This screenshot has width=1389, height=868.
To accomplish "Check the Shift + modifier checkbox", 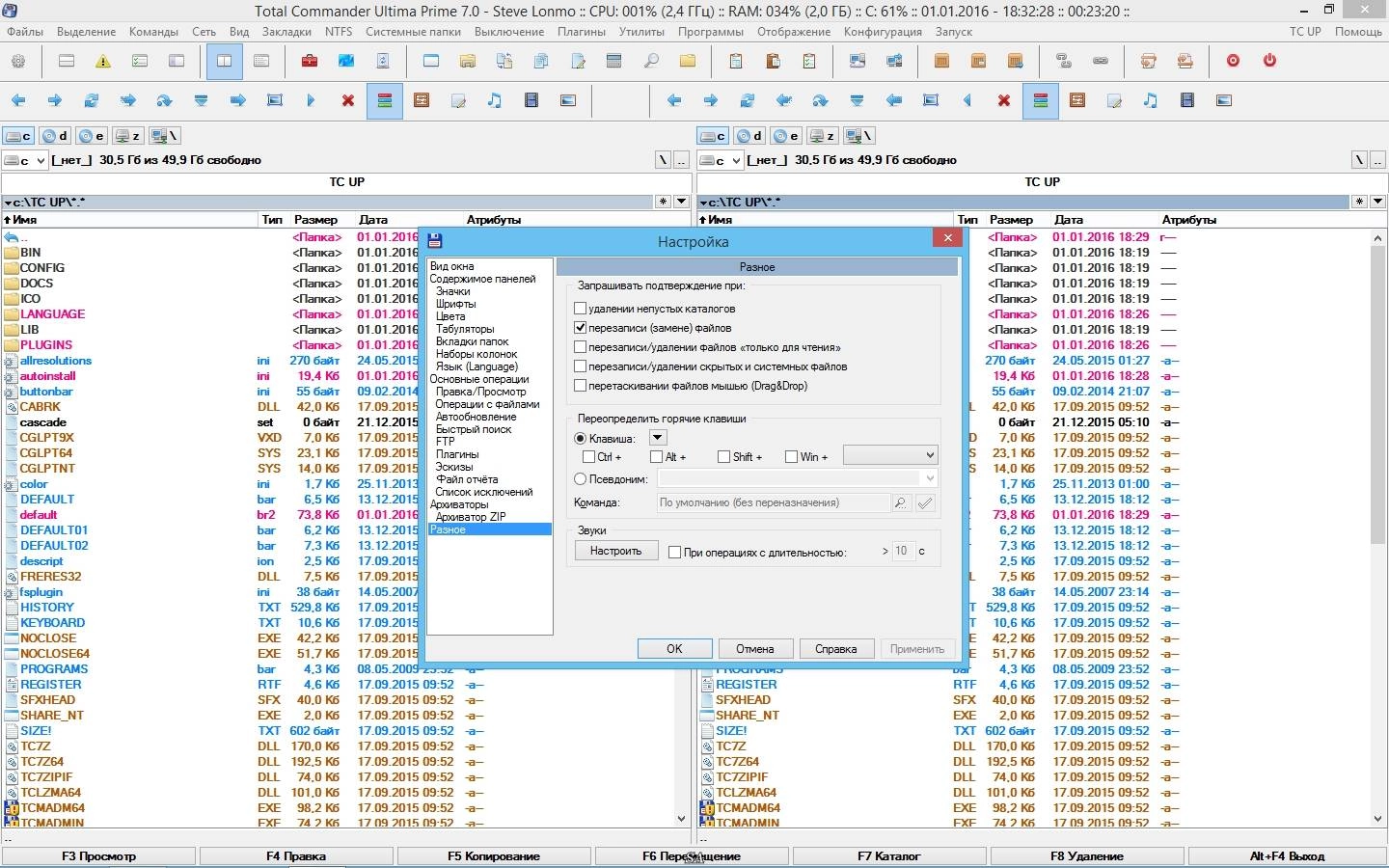I will (723, 457).
